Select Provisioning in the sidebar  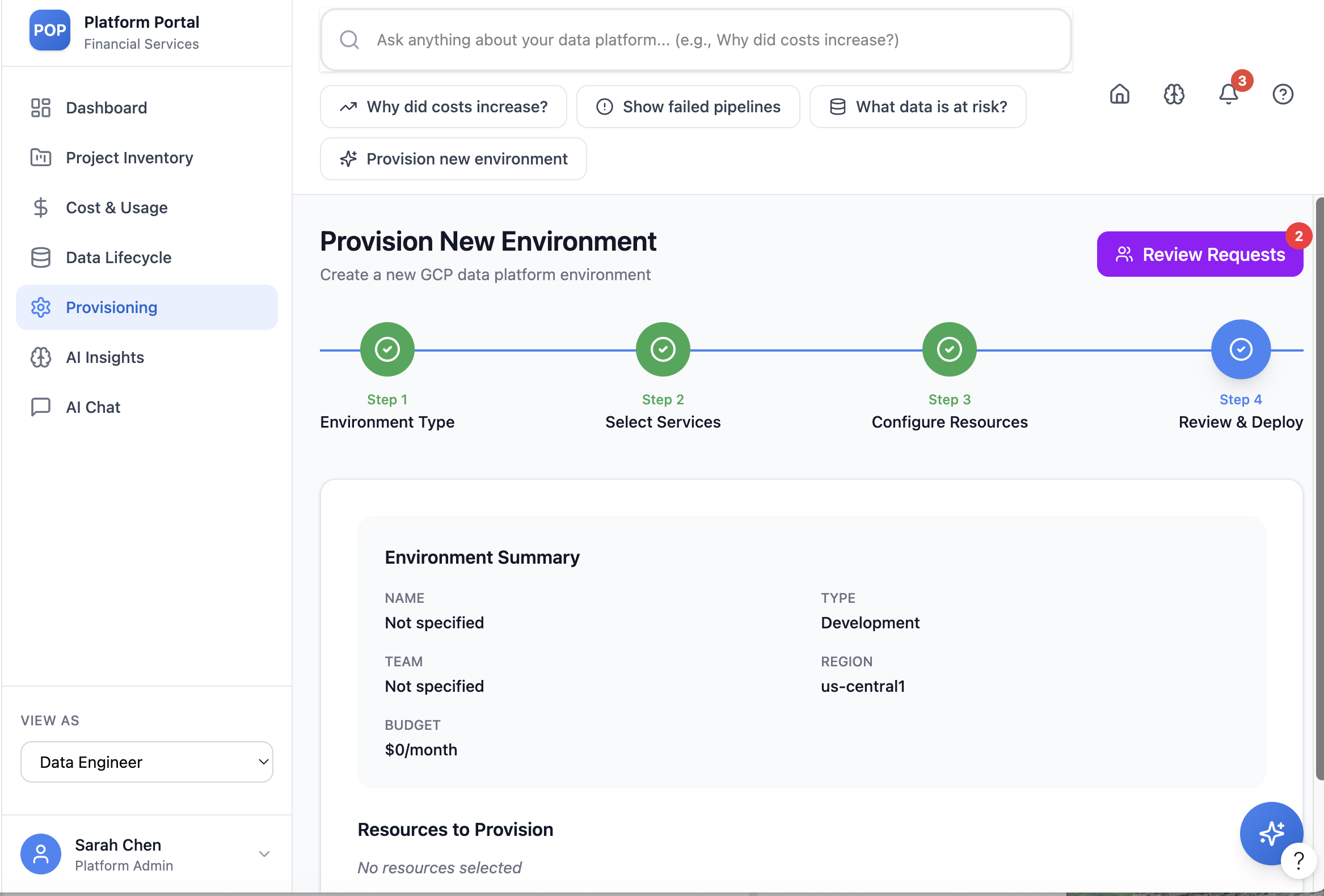click(146, 307)
